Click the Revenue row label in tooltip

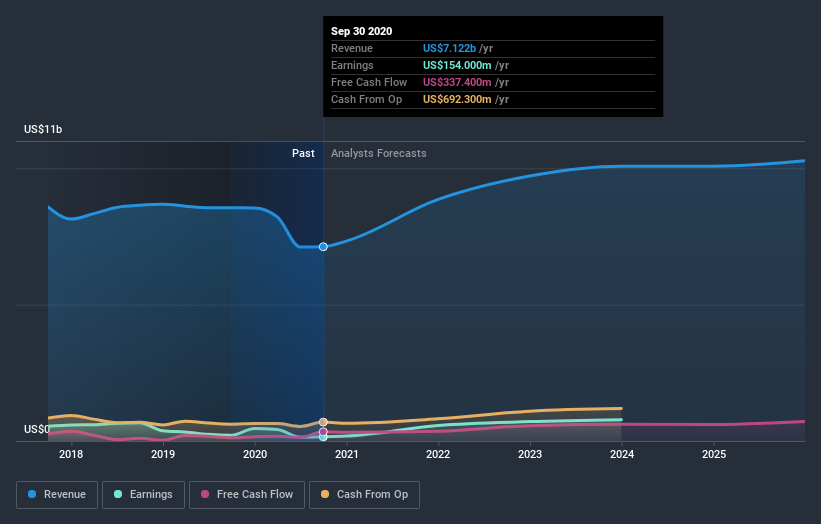[x=352, y=48]
